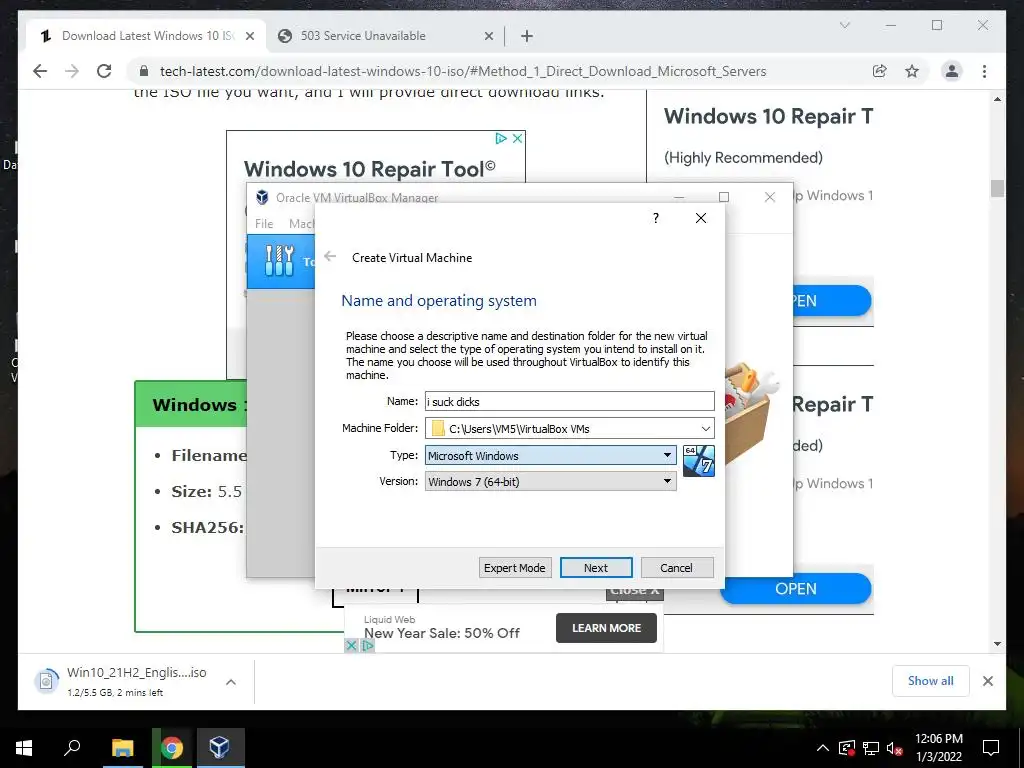This screenshot has height=768, width=1024.
Task: Expand the Machine Folder combo box
Action: pyautogui.click(x=705, y=428)
